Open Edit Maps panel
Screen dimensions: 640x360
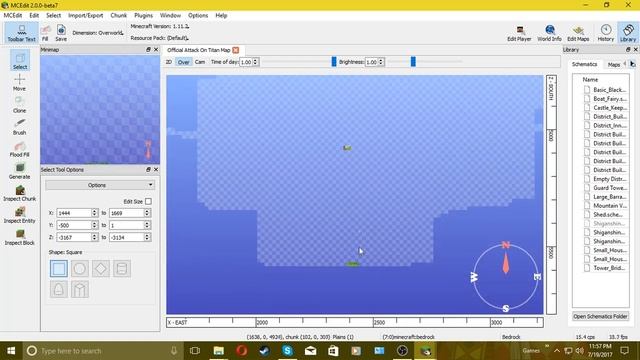point(578,33)
